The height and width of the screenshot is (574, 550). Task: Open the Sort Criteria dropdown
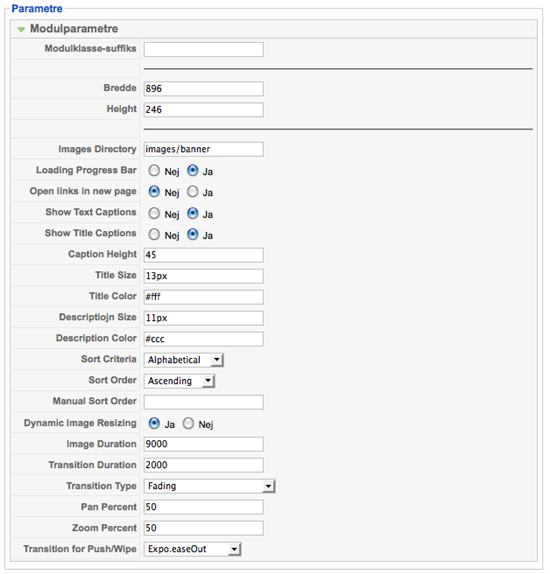tap(184, 360)
